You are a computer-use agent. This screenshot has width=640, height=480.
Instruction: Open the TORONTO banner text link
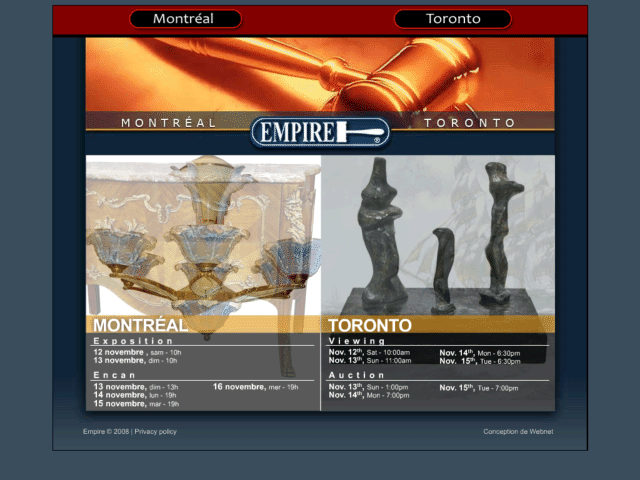pyautogui.click(x=469, y=123)
